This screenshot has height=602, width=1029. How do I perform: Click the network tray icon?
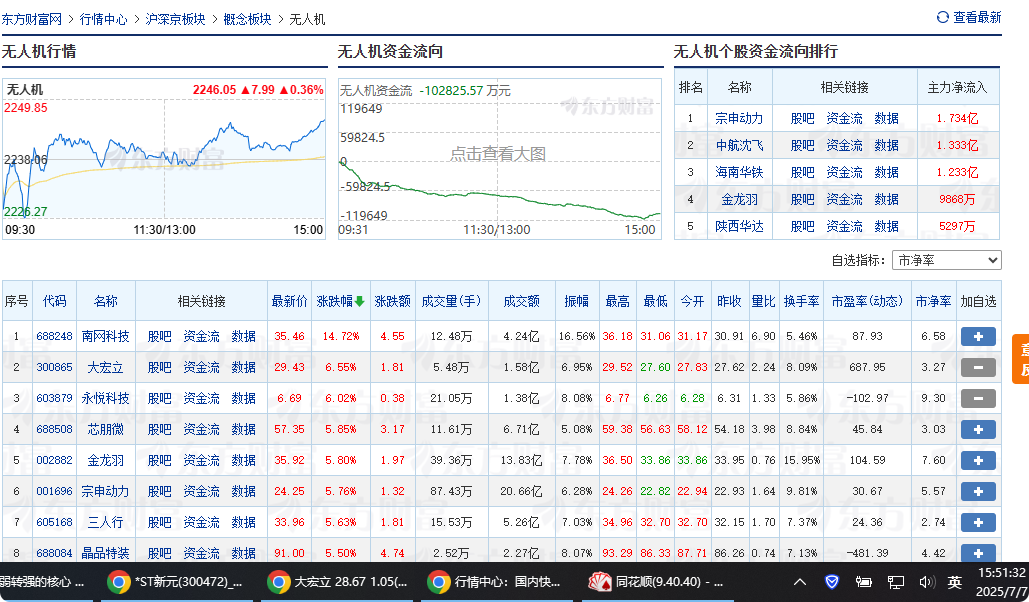[895, 582]
